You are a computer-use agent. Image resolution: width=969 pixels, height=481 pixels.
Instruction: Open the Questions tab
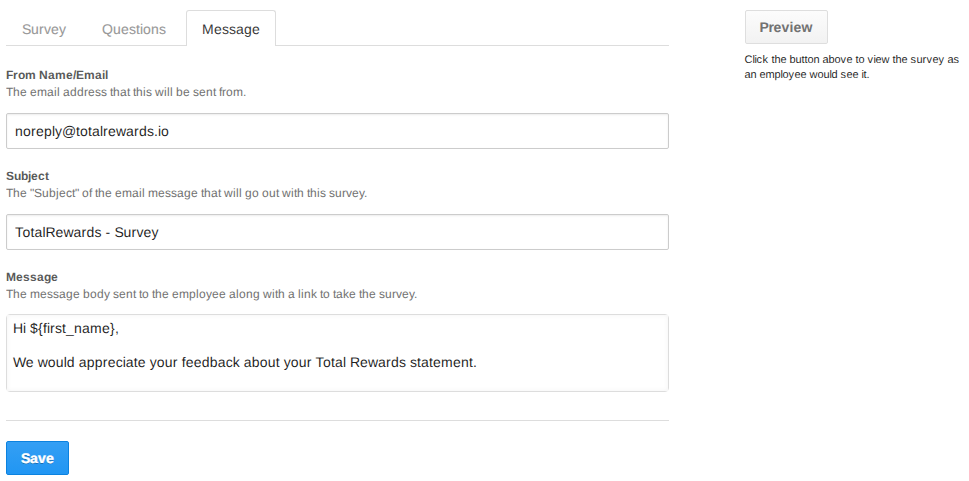pyautogui.click(x=134, y=29)
